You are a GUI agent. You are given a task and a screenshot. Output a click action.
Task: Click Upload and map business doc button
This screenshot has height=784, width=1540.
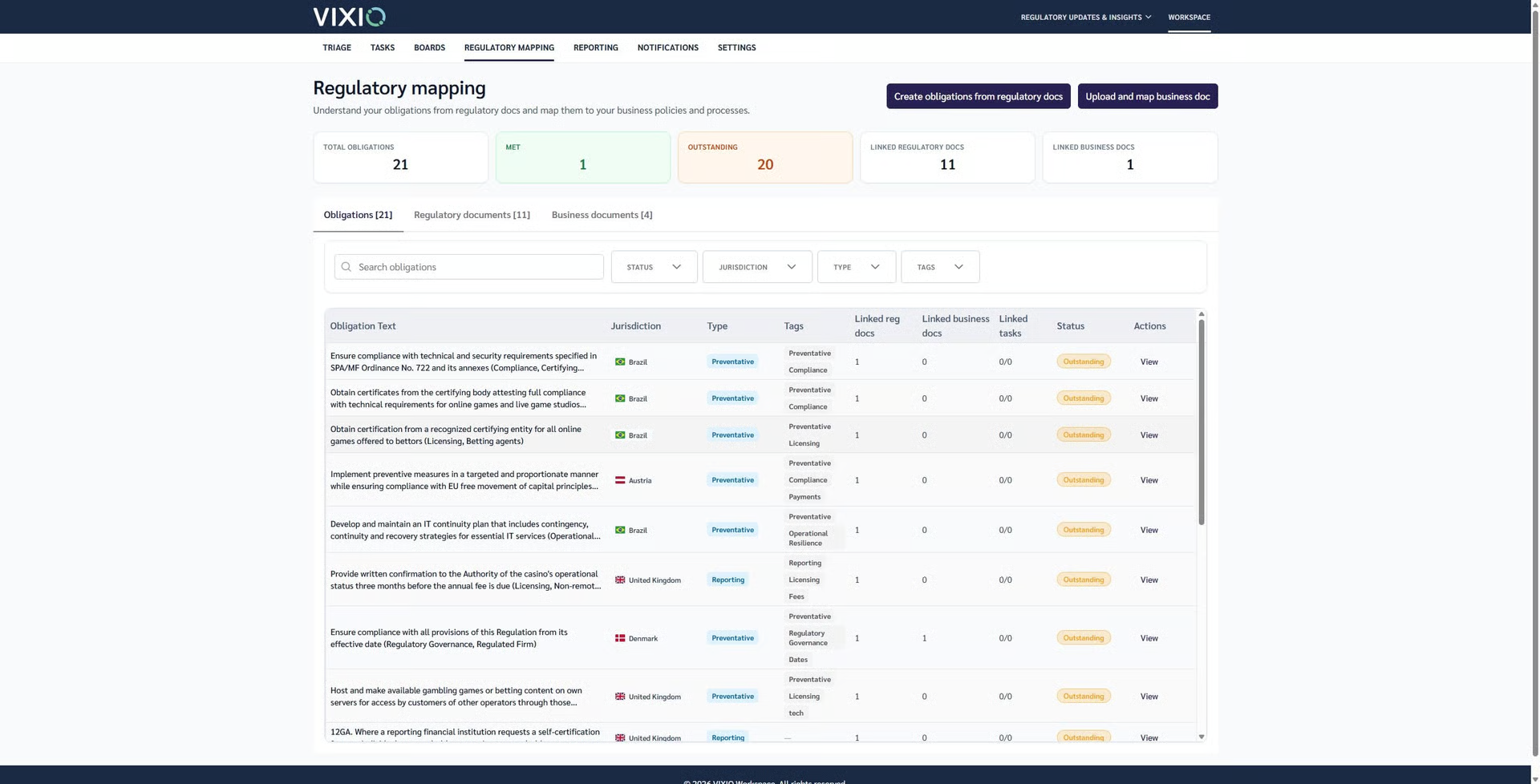pos(1147,96)
